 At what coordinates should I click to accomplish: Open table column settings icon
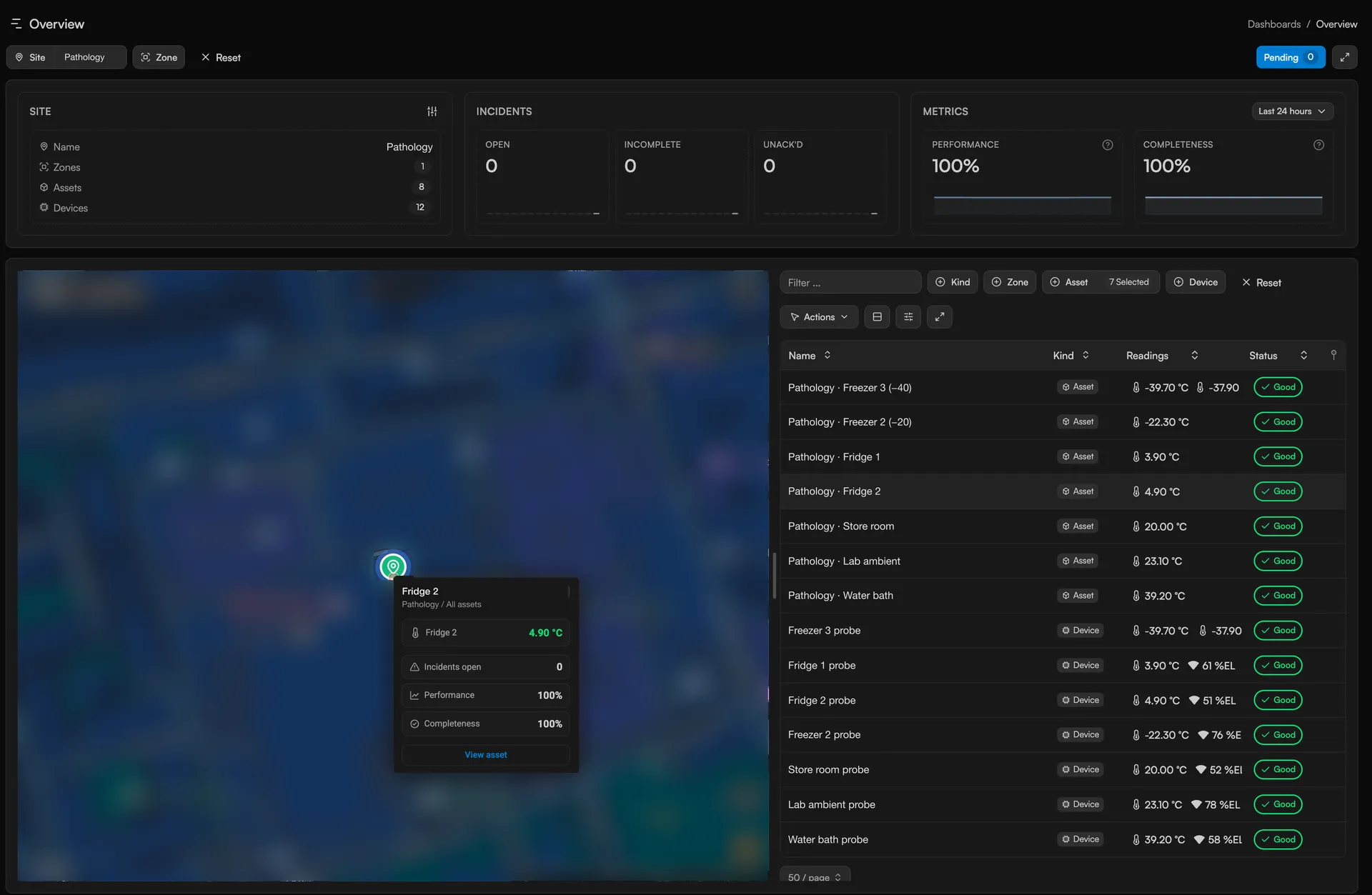click(908, 316)
